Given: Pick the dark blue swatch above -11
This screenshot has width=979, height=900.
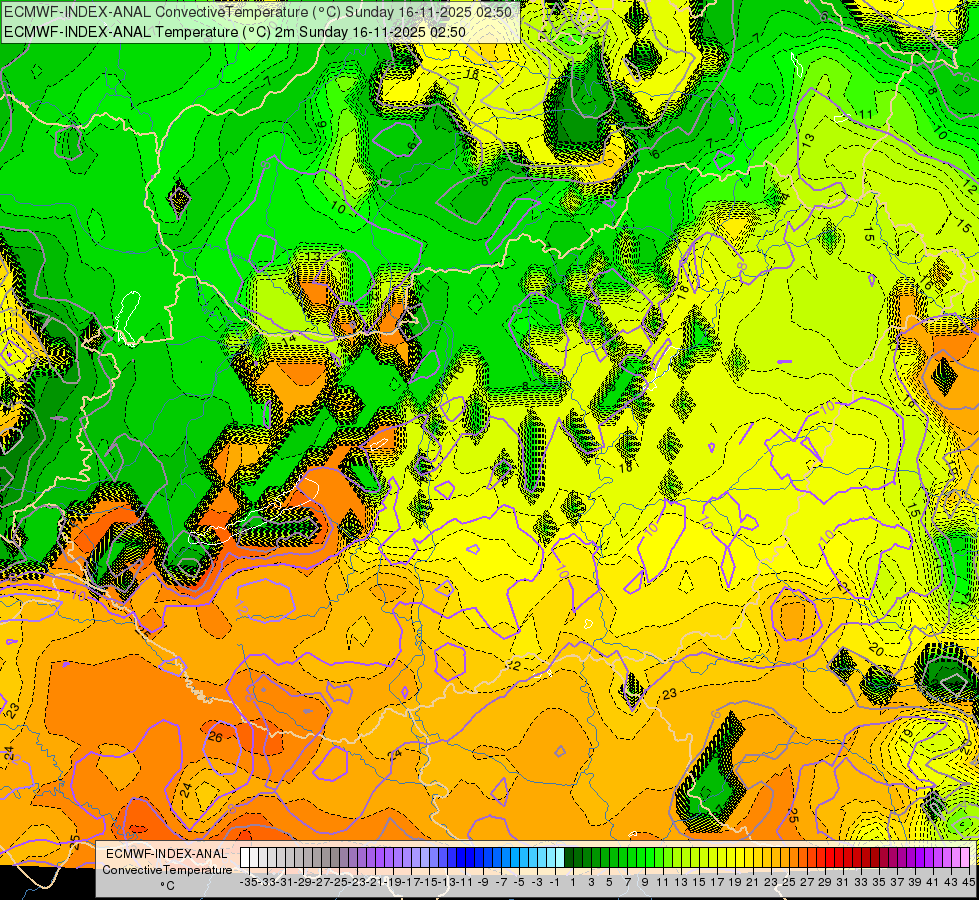Looking at the screenshot, I should coord(461,857).
